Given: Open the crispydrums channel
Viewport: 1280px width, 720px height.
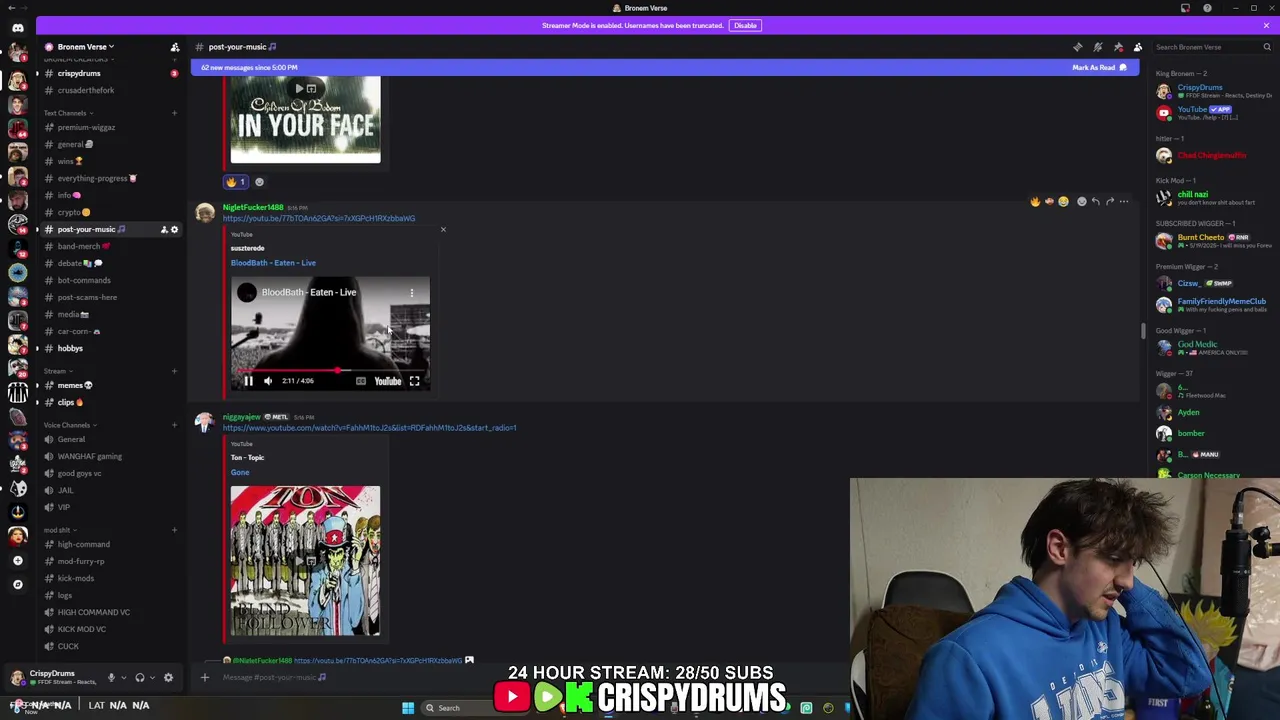Looking at the screenshot, I should (x=107, y=74).
